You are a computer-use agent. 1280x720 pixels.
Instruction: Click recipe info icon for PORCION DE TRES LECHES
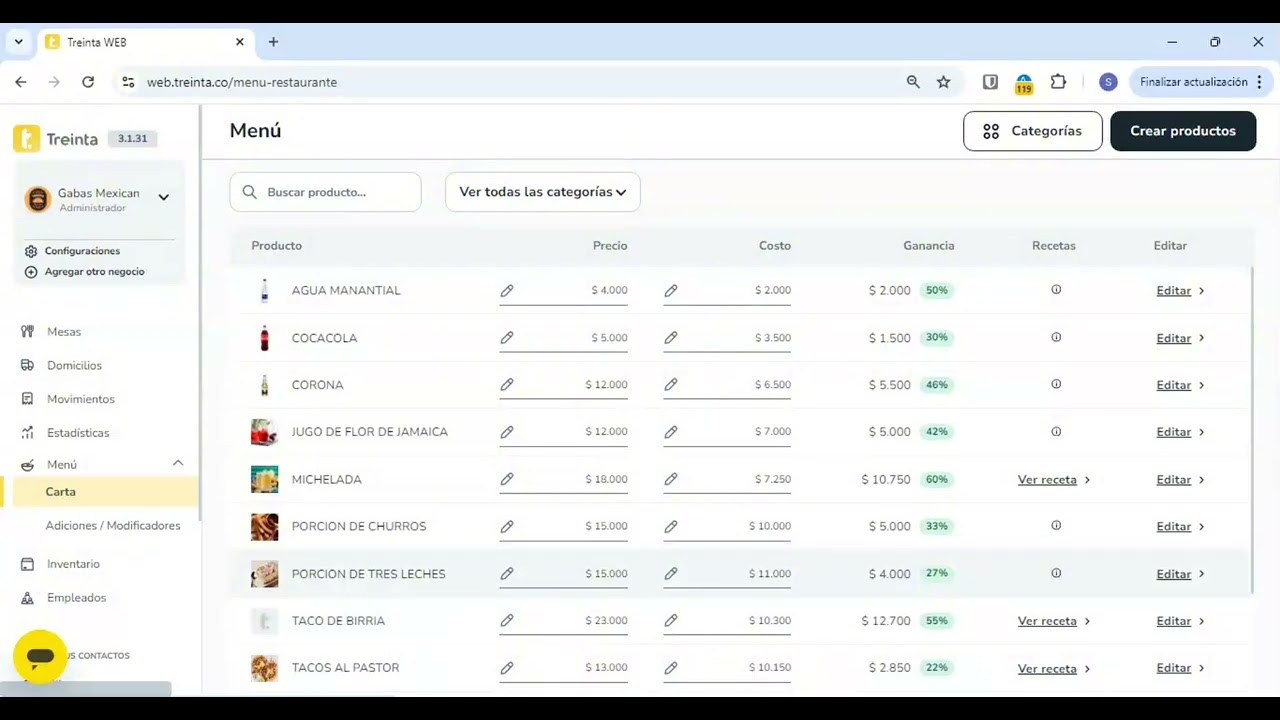1056,573
